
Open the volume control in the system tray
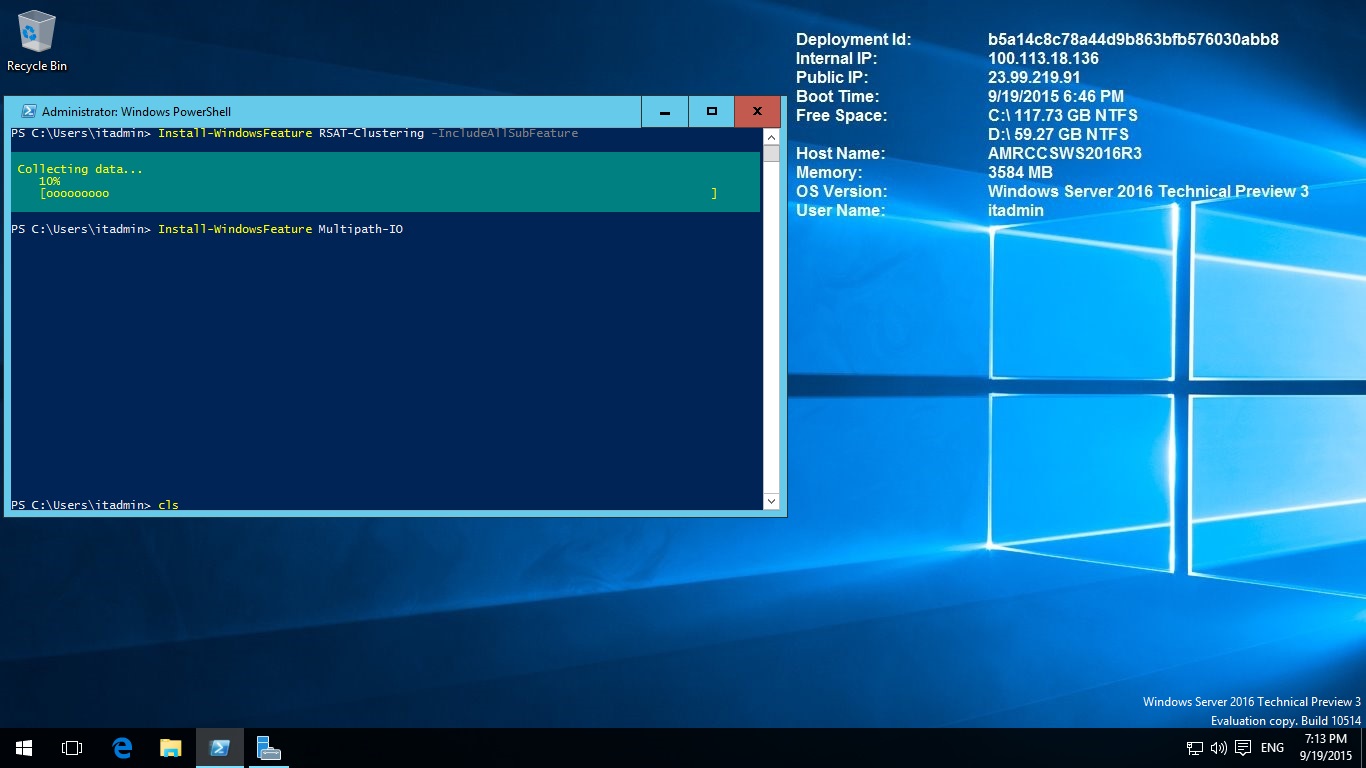(x=1218, y=748)
